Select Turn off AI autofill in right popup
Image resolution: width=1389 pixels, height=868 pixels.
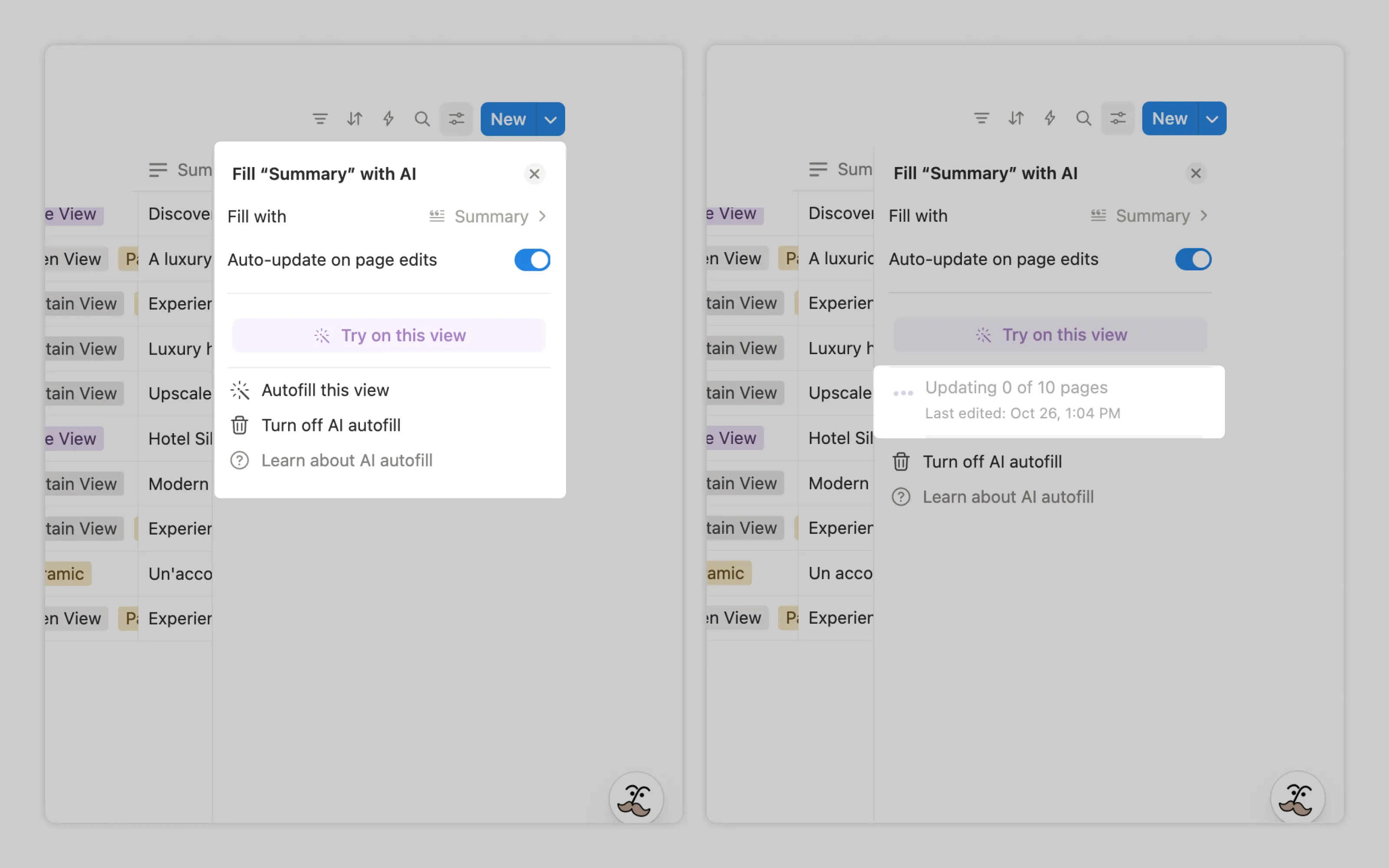pyautogui.click(x=992, y=461)
